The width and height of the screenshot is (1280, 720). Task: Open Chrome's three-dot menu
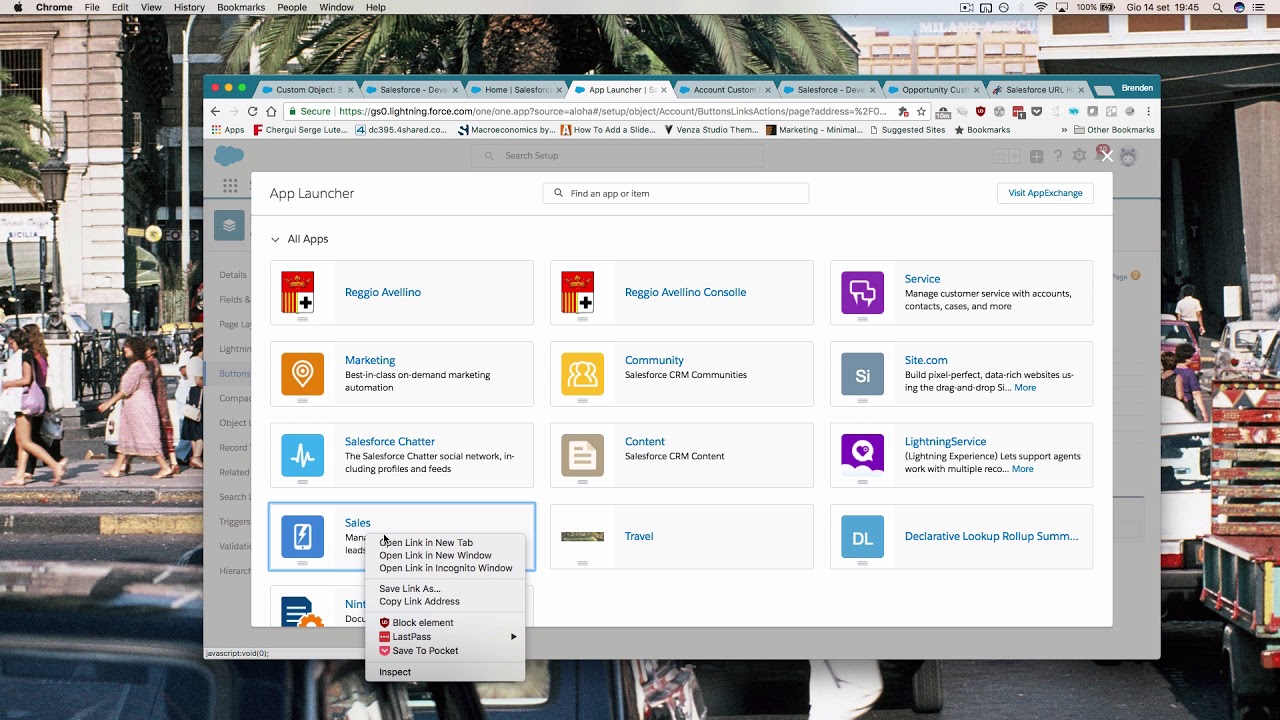pyautogui.click(x=1148, y=111)
